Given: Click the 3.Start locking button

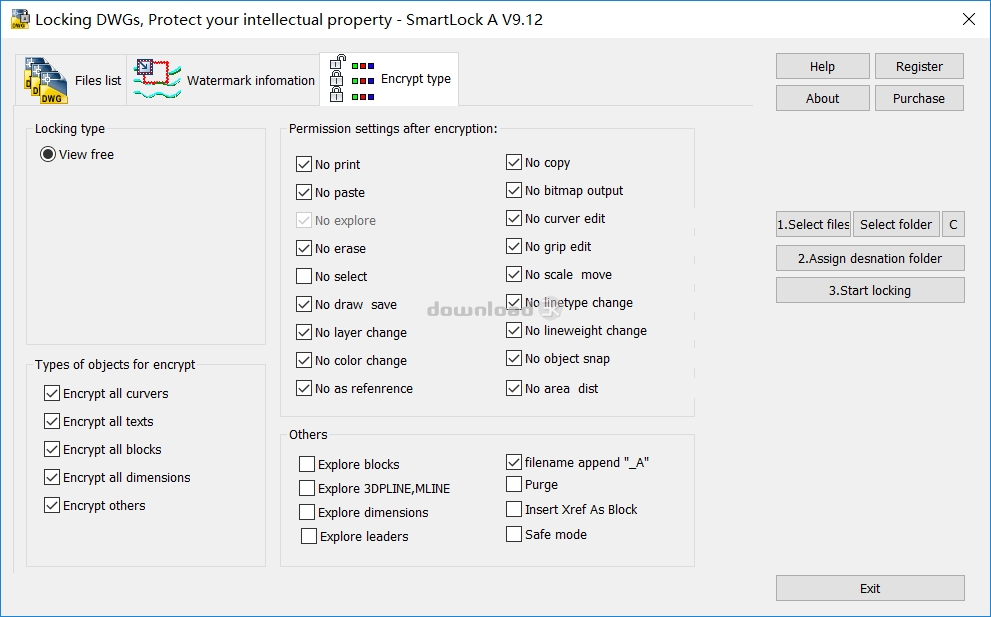Looking at the screenshot, I should [x=870, y=290].
